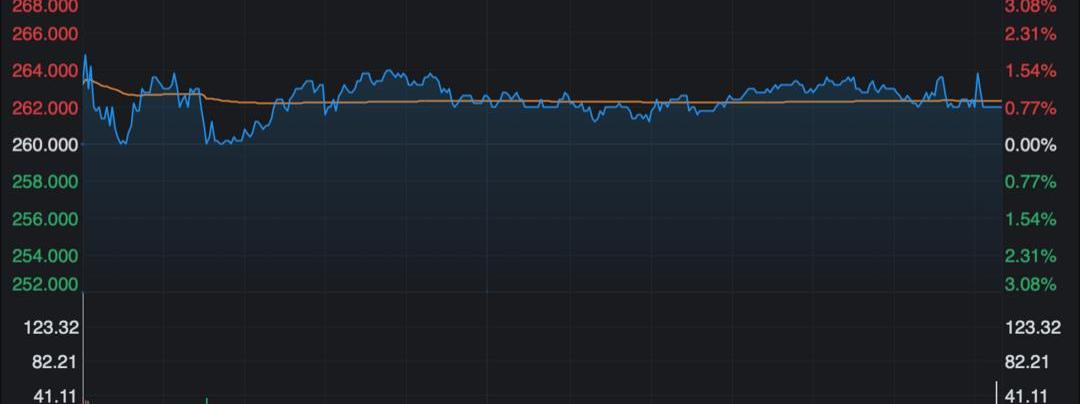The height and width of the screenshot is (404, 1080).
Task: Click the left 123.32 volume axis label
Action: pyautogui.click(x=56, y=328)
